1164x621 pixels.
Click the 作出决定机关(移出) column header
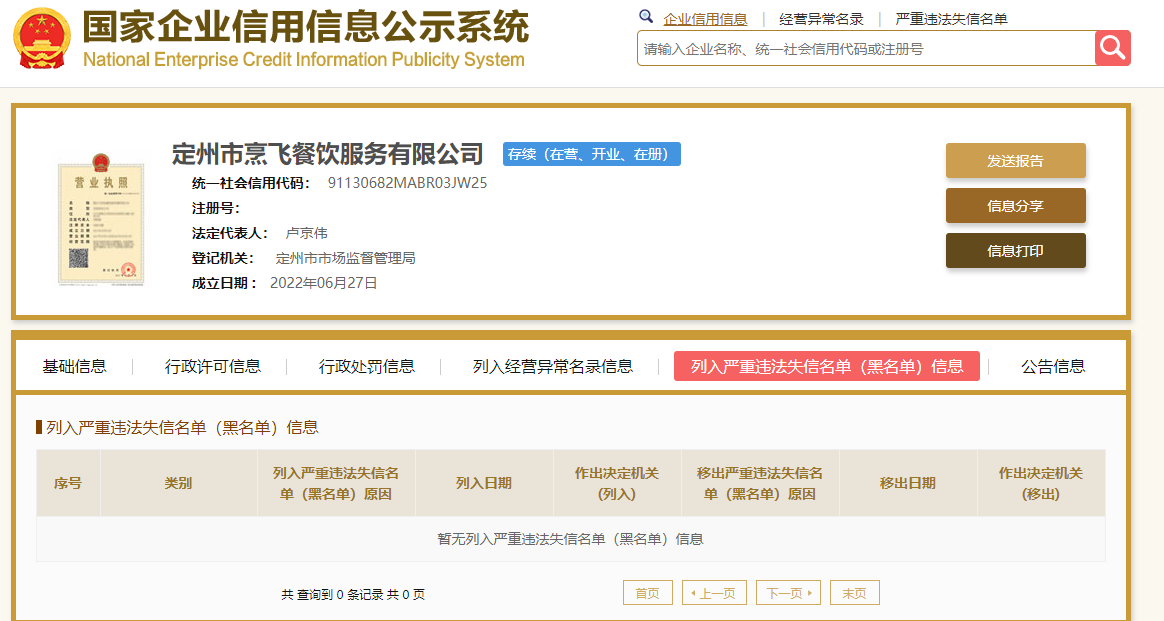coord(1041,483)
